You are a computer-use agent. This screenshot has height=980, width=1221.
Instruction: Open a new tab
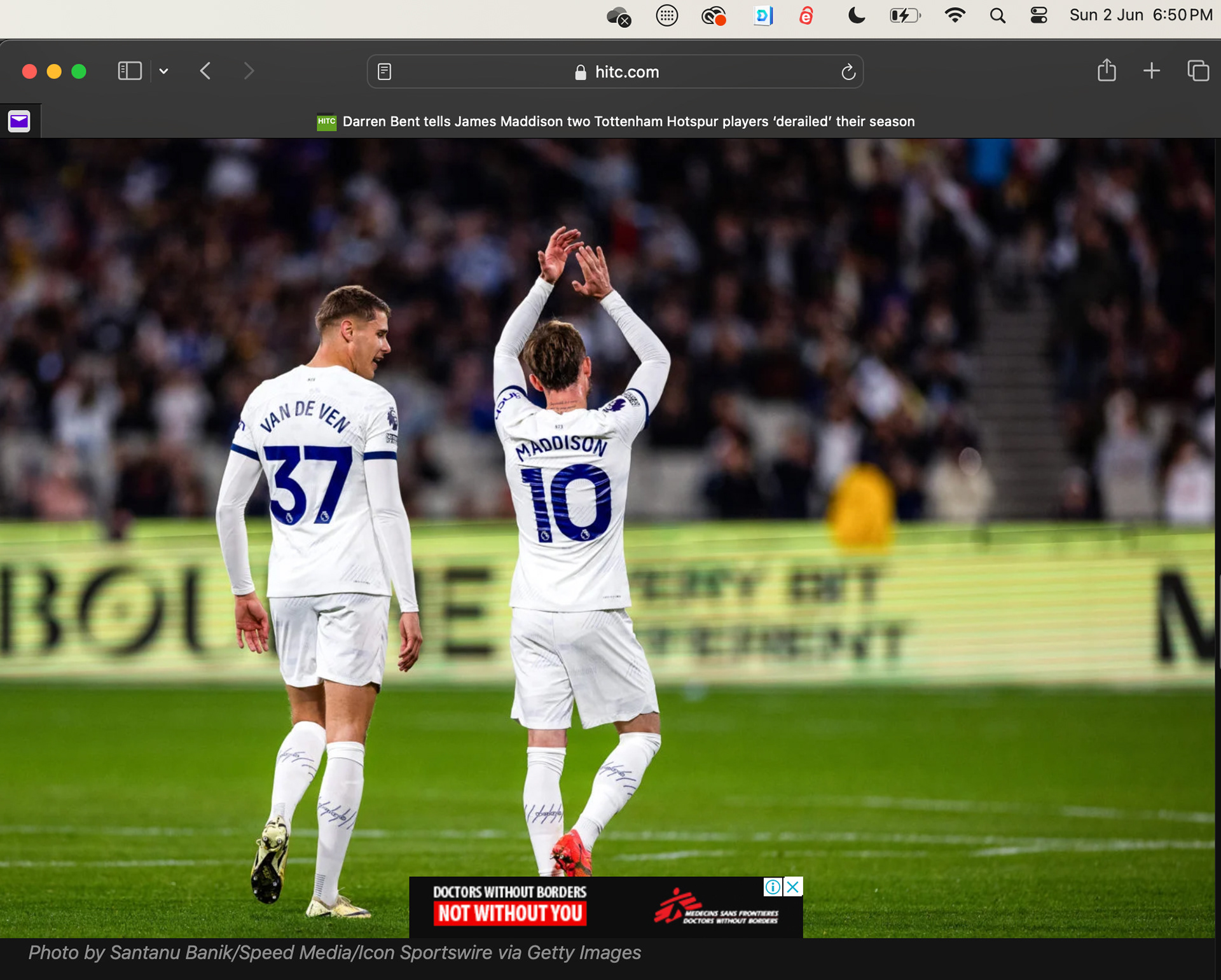[x=1152, y=71]
